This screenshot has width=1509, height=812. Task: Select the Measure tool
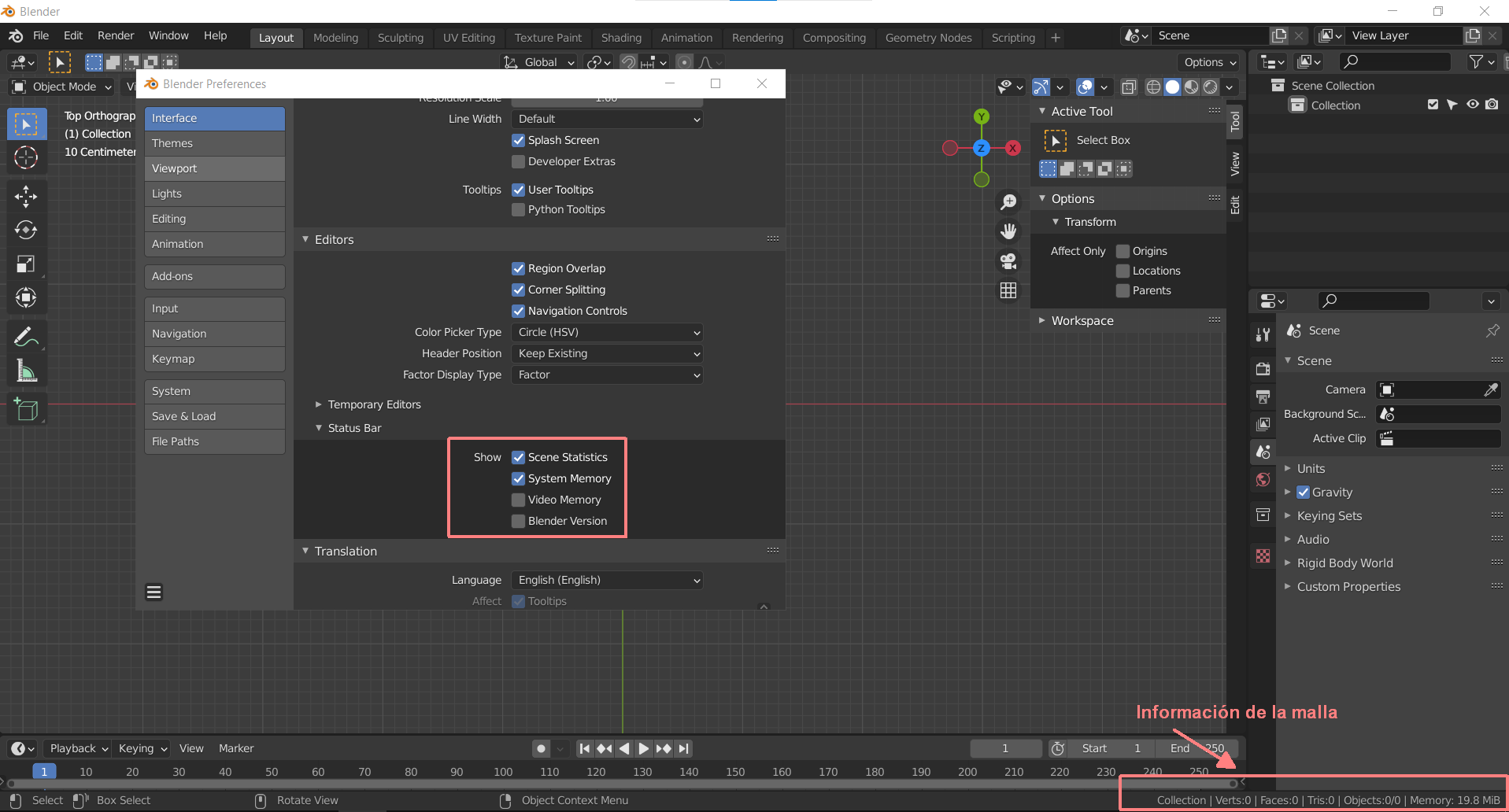pyautogui.click(x=26, y=371)
